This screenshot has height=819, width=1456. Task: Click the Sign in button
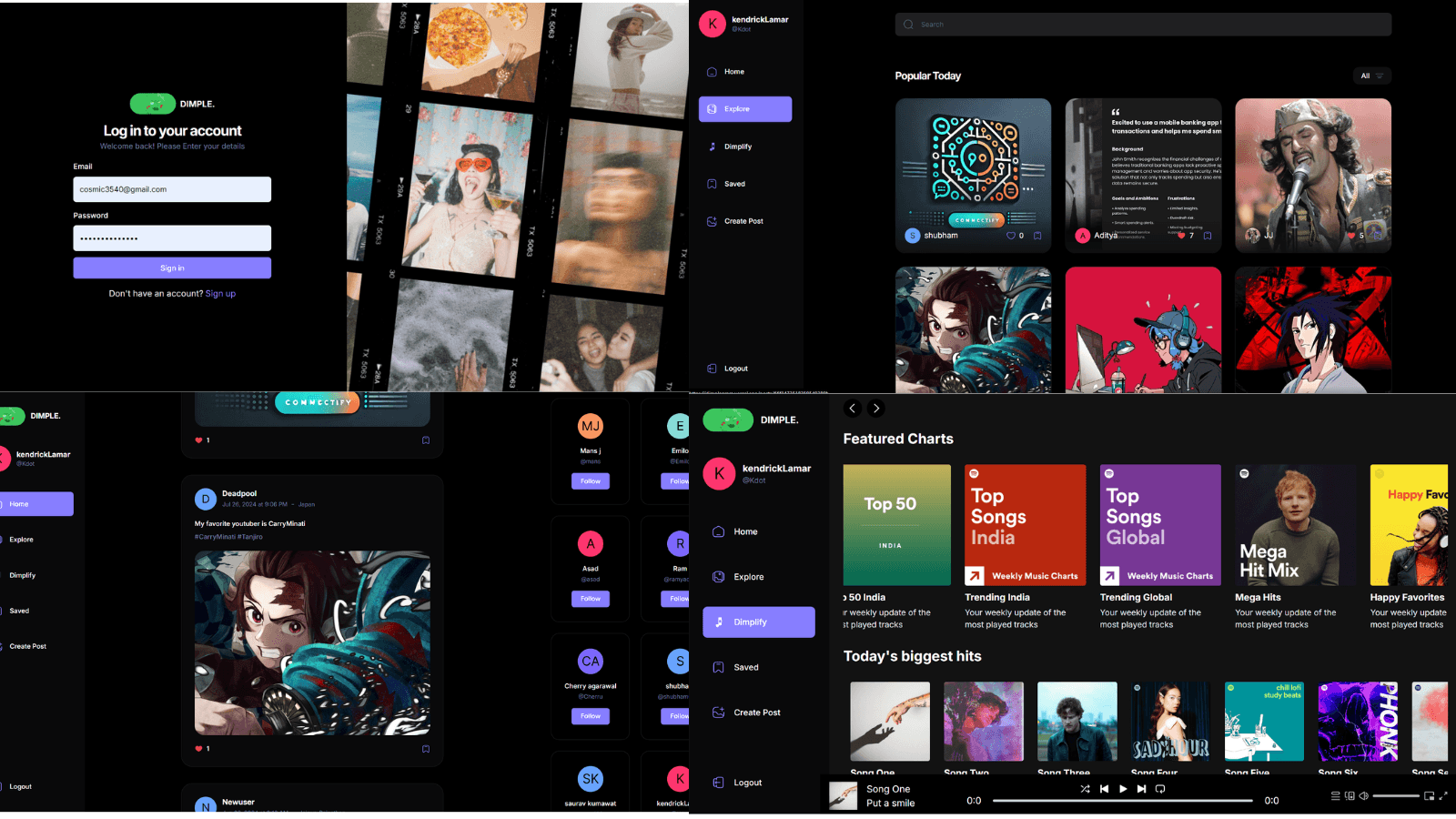point(172,268)
